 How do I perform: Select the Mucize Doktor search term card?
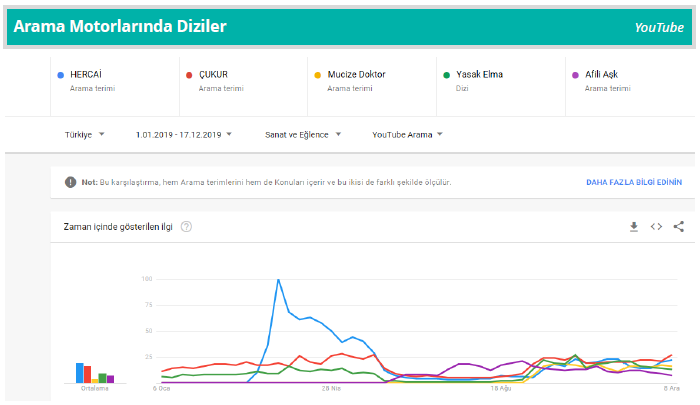(372, 86)
